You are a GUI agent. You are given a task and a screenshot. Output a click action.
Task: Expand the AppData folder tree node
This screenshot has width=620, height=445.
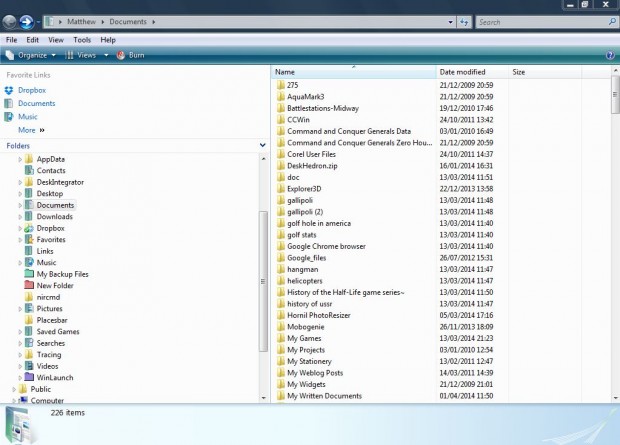click(20, 159)
